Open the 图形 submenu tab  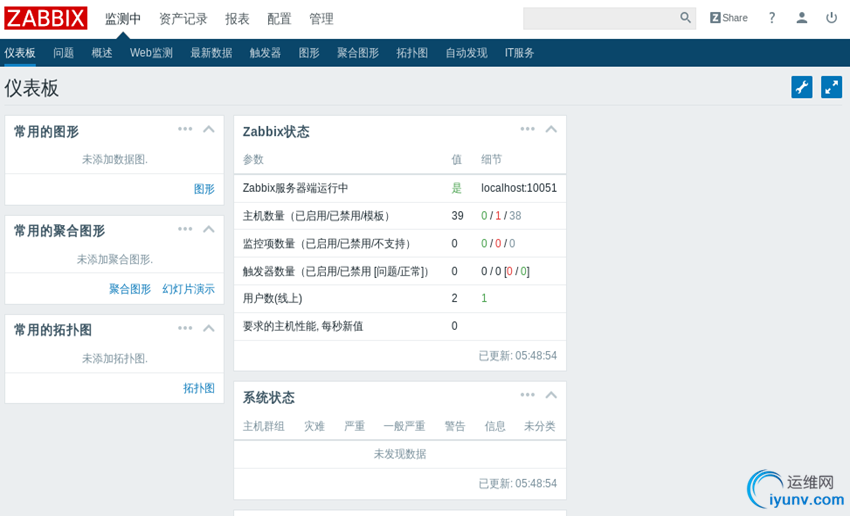pyautogui.click(x=309, y=53)
